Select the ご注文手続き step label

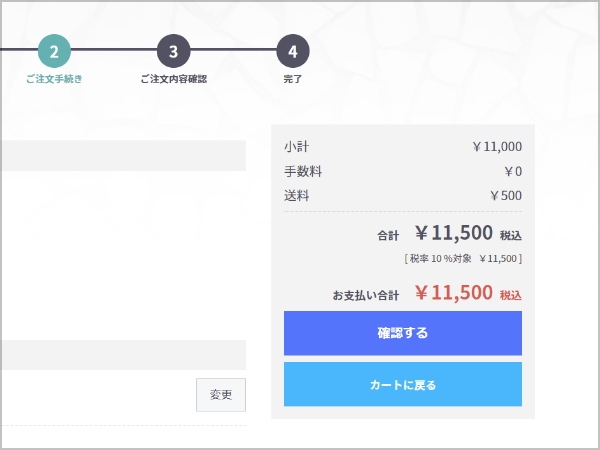point(54,78)
